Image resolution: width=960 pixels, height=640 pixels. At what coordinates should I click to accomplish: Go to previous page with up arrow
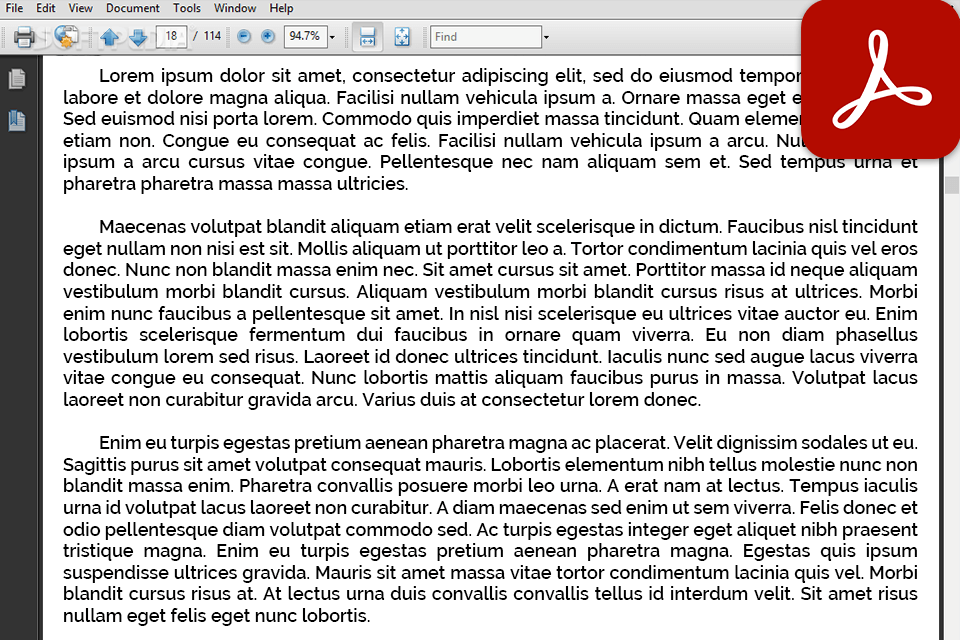(x=110, y=37)
